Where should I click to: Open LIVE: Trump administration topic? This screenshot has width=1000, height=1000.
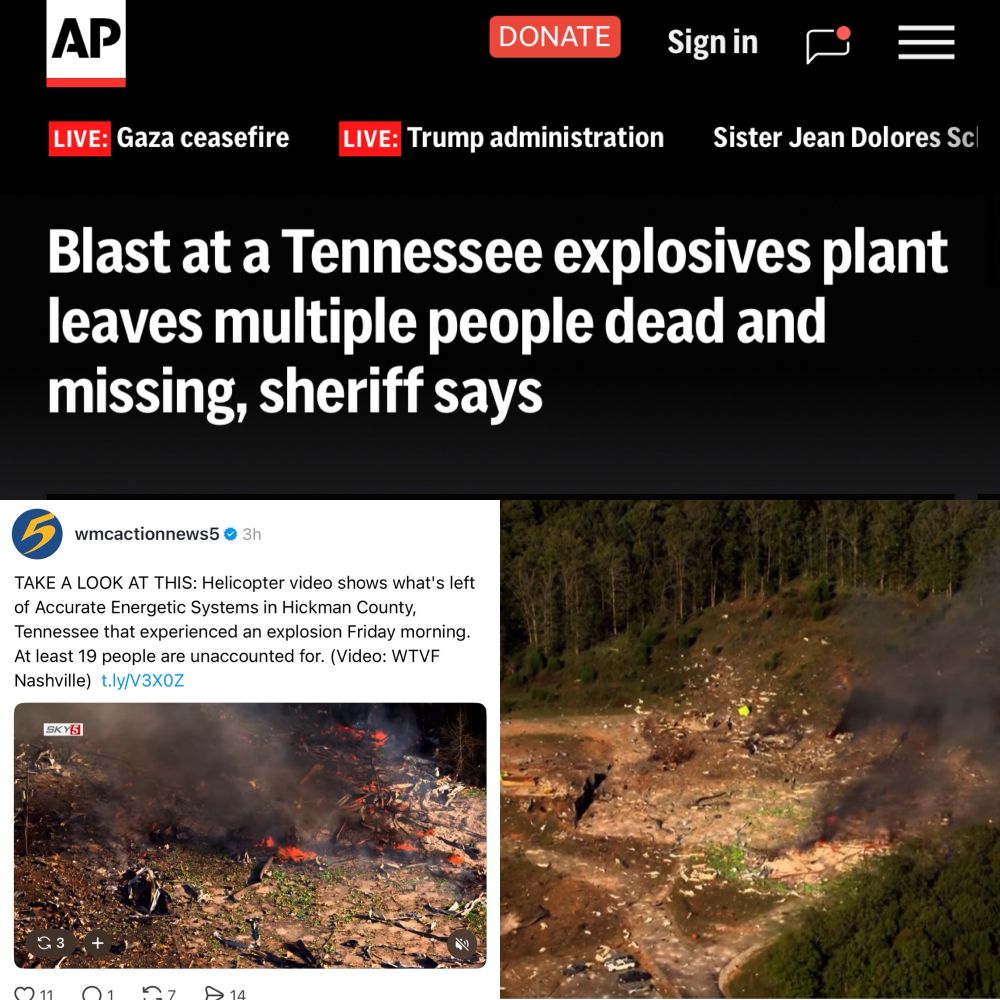(x=501, y=138)
